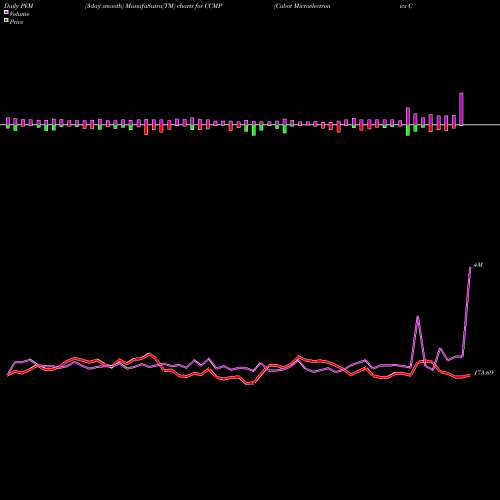Click the Volume legend color swatch
500x500 pixels.
[x=6, y=12]
